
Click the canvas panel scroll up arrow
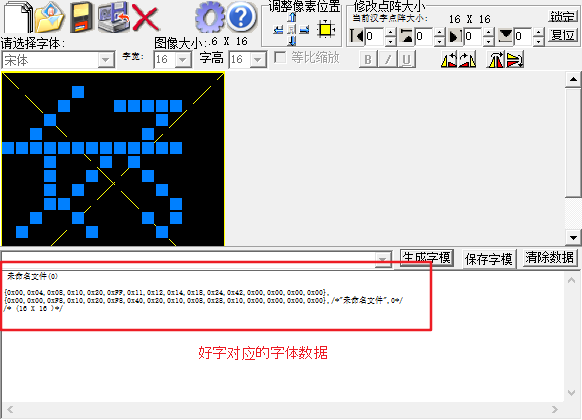[x=573, y=79]
